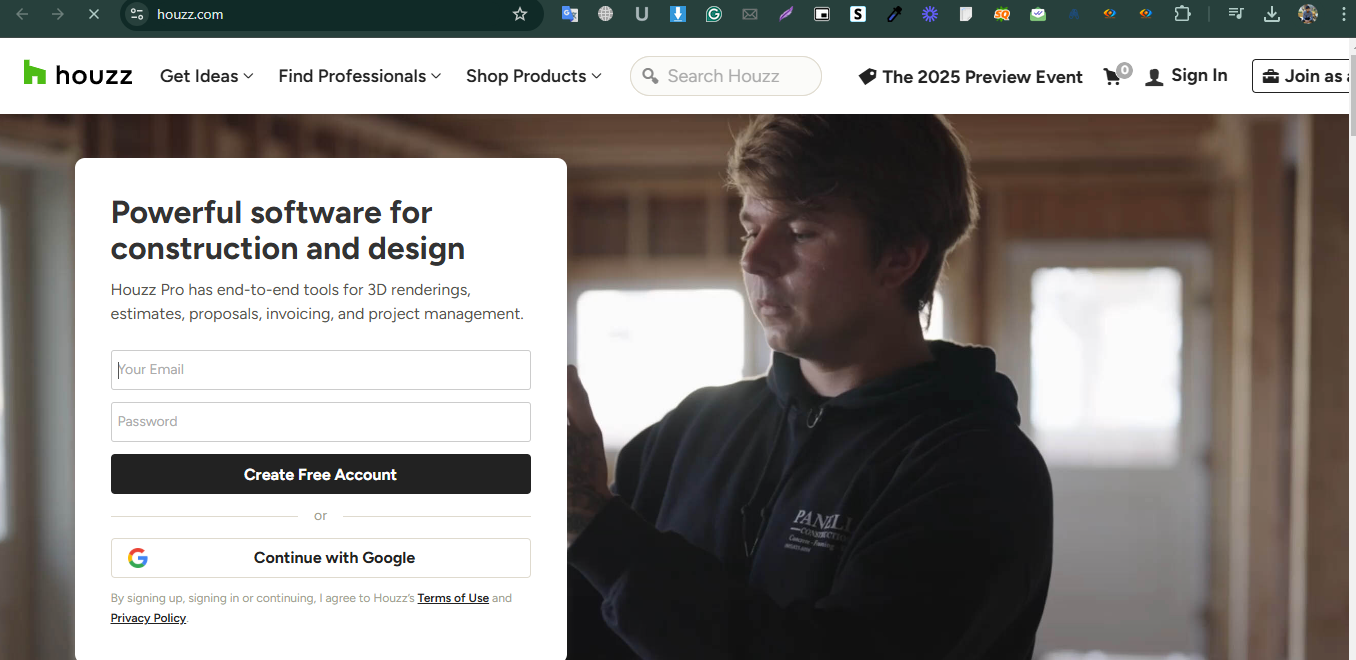The height and width of the screenshot is (660, 1356).
Task: Click the grey globe extension icon
Action: point(606,14)
